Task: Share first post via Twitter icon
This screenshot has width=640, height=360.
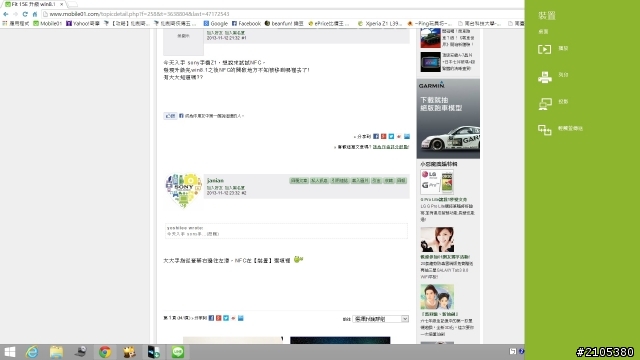Action: click(x=391, y=136)
